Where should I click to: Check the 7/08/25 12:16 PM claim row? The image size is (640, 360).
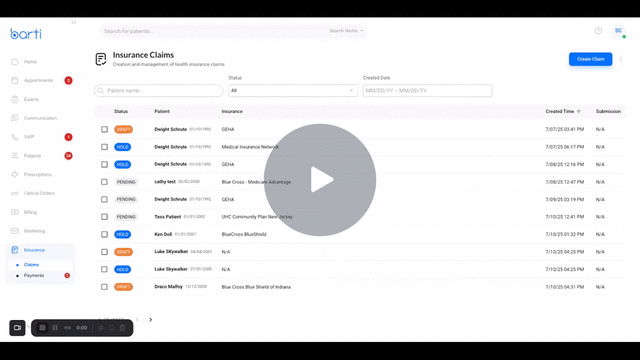pos(104,164)
